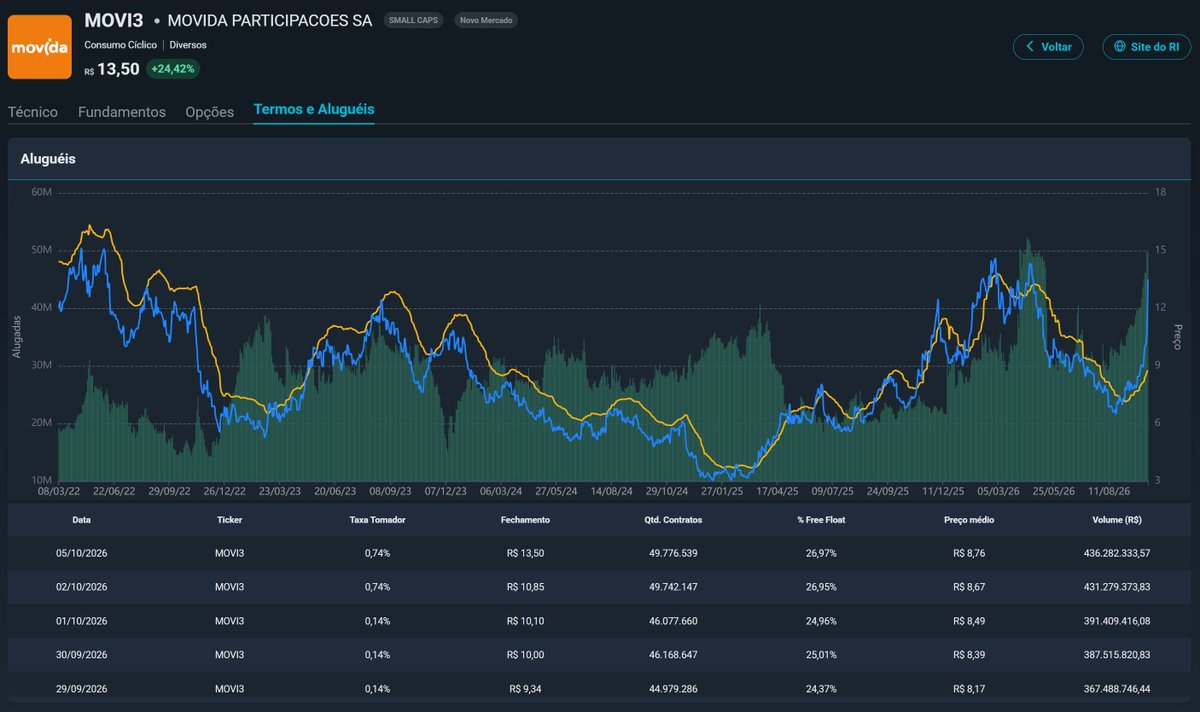The image size is (1200, 712).
Task: Click the Diversos subsector label
Action: coord(188,45)
